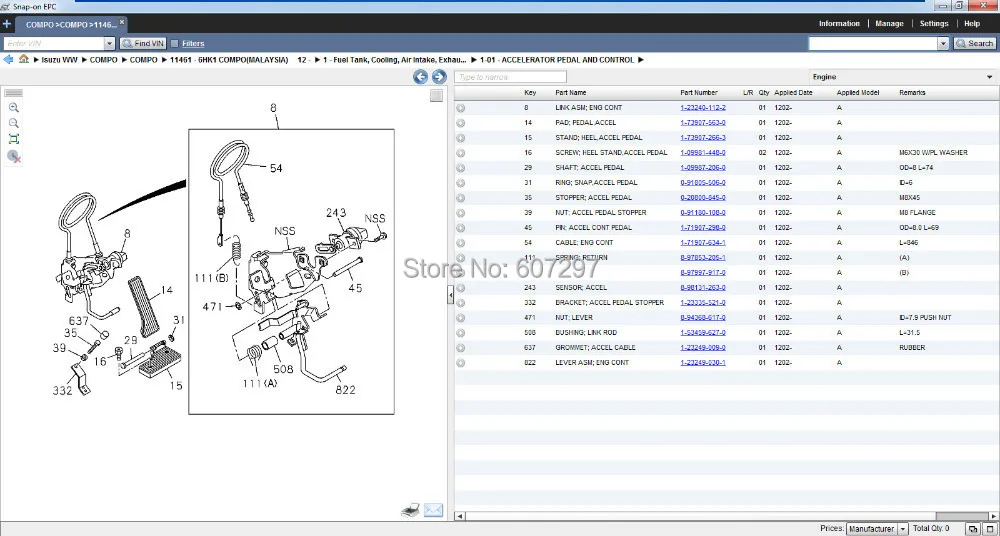Click the zoom in magnifier icon
The height and width of the screenshot is (536, 1000).
[x=14, y=107]
